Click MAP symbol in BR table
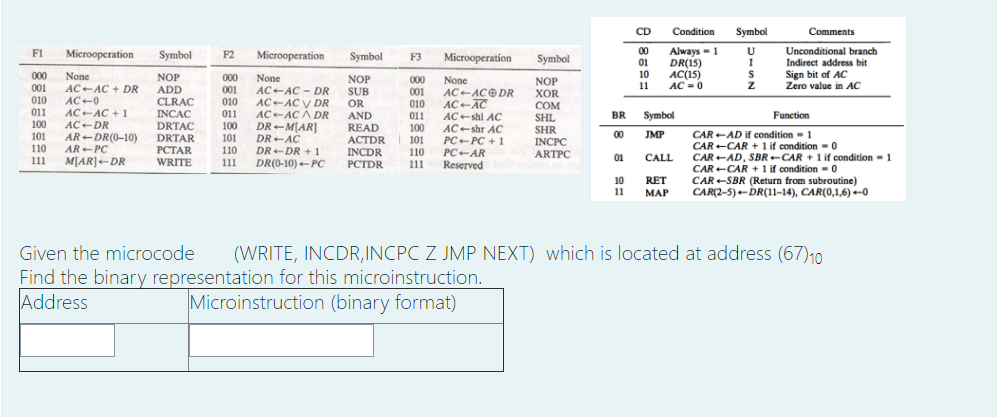Screen dimensions: 997x417 [656, 192]
